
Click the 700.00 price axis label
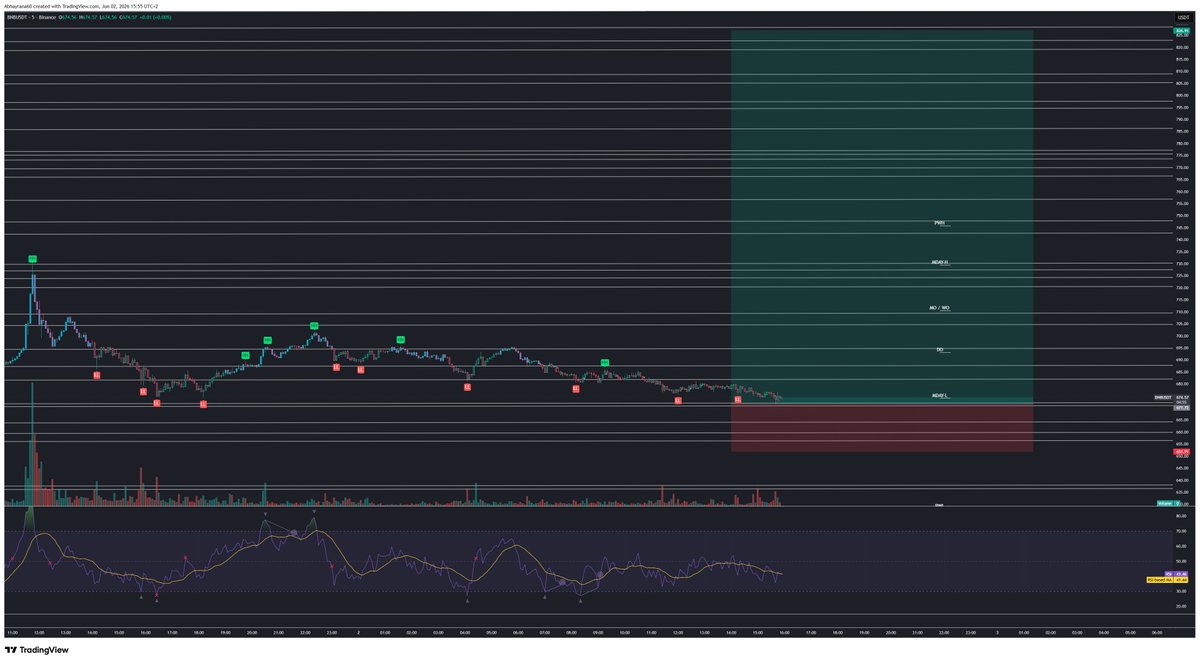tap(1181, 335)
